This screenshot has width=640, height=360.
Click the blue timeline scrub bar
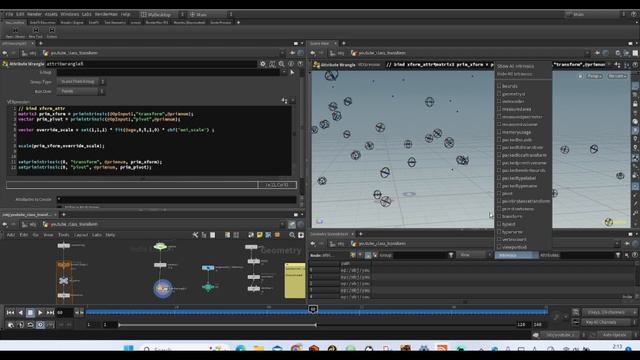317,312
